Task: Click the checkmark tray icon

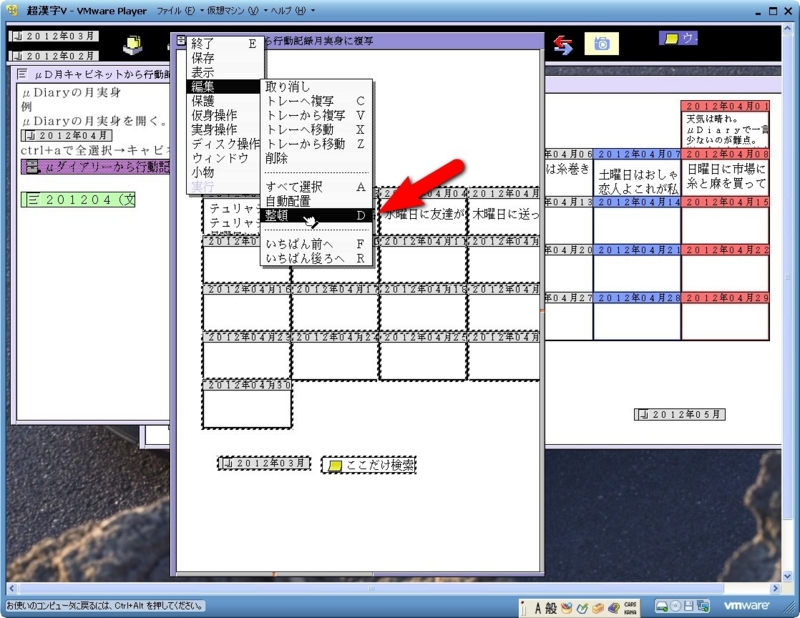Action: pos(582,608)
